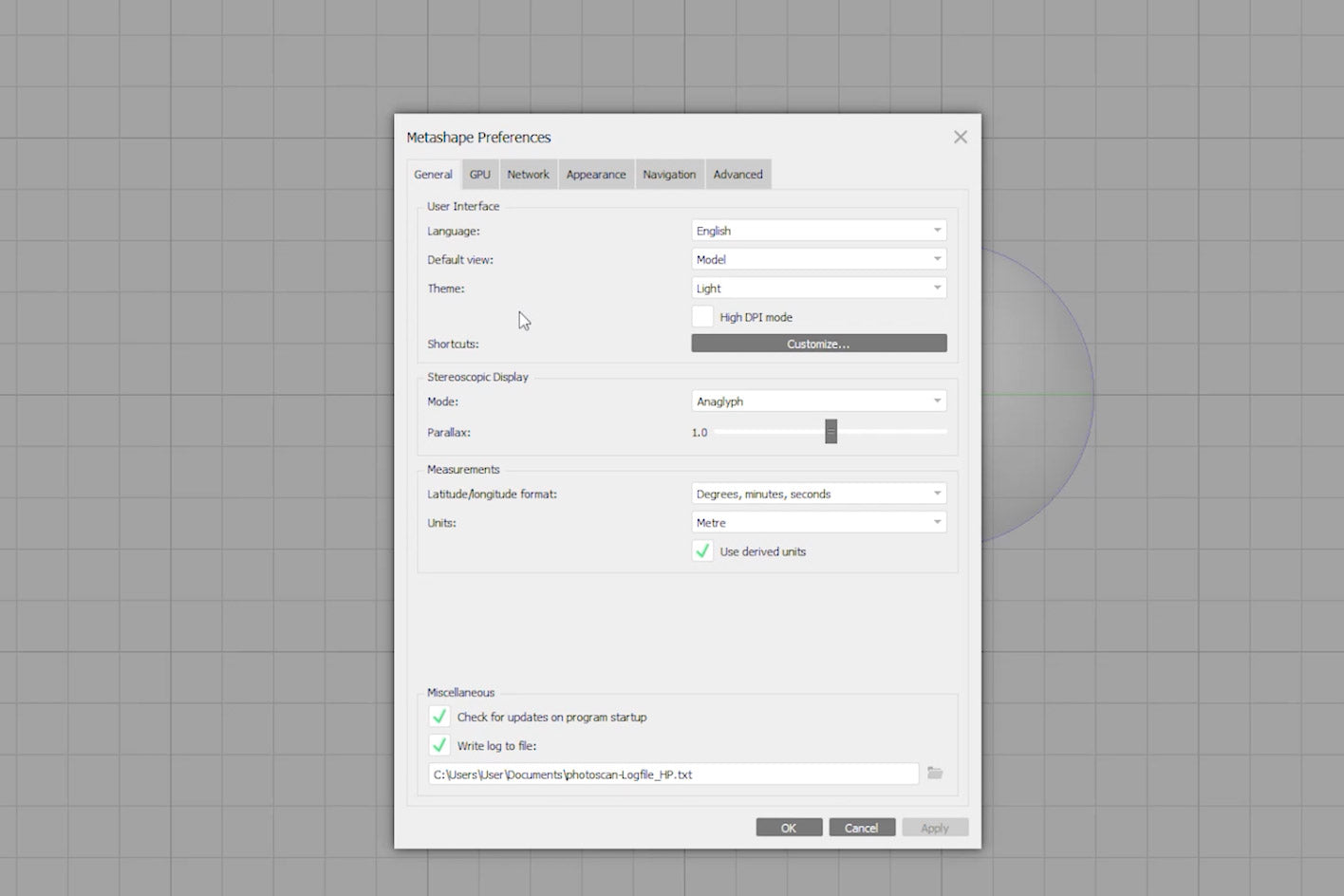Click inside the log file path field
This screenshot has width=1344, height=896.
pos(673,775)
